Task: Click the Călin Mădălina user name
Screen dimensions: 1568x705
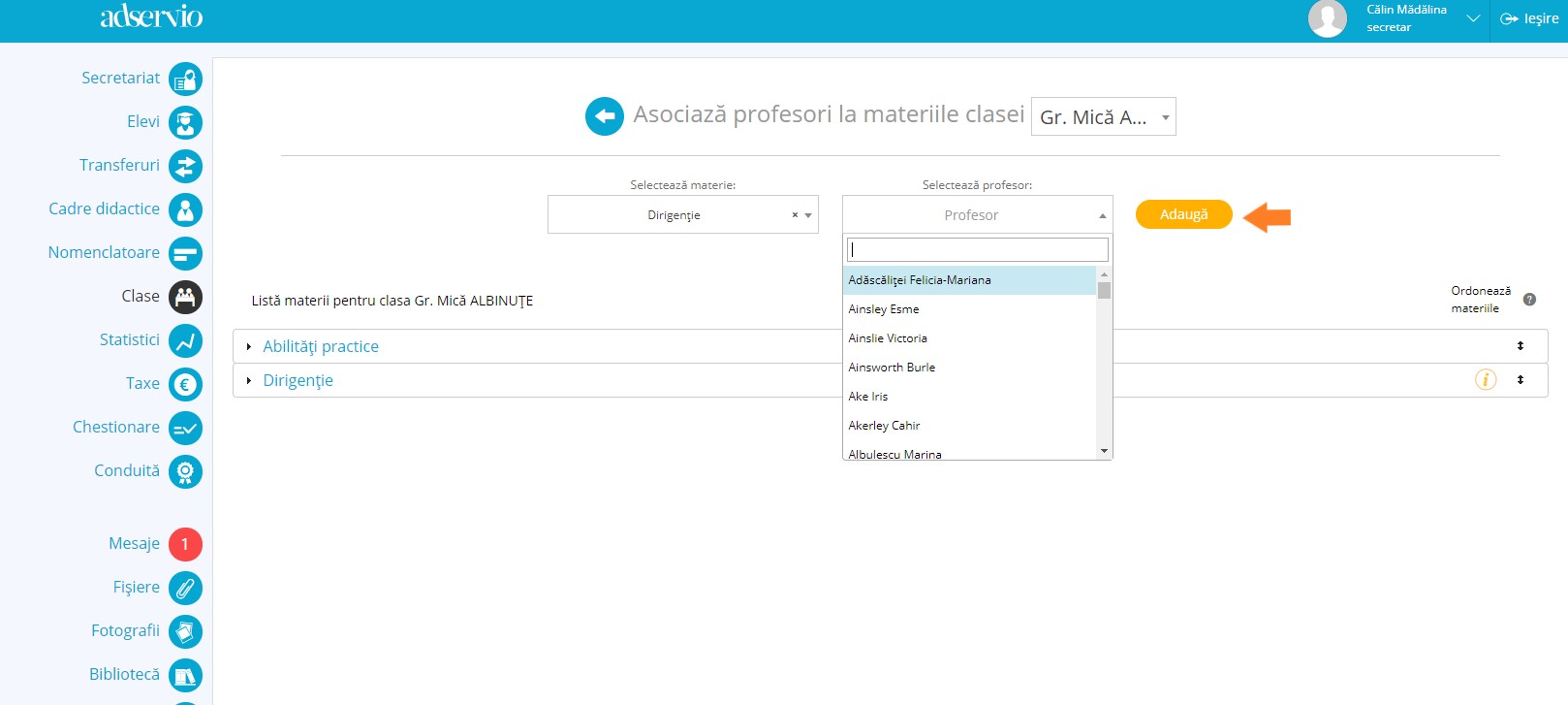Action: coord(1406,10)
